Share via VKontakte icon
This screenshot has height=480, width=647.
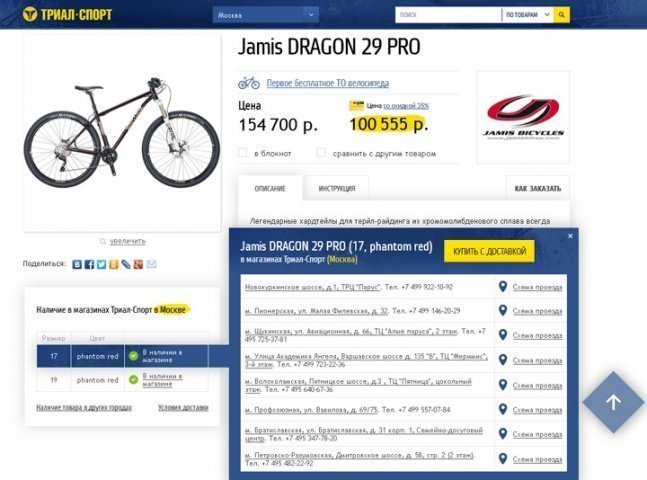click(77, 264)
